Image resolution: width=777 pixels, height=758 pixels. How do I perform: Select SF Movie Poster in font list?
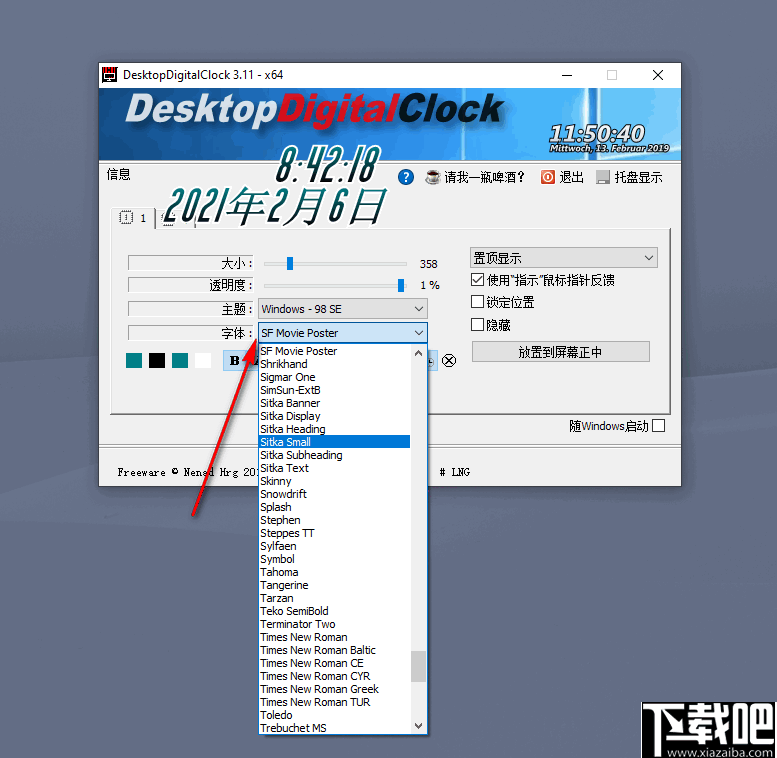pyautogui.click(x=334, y=351)
